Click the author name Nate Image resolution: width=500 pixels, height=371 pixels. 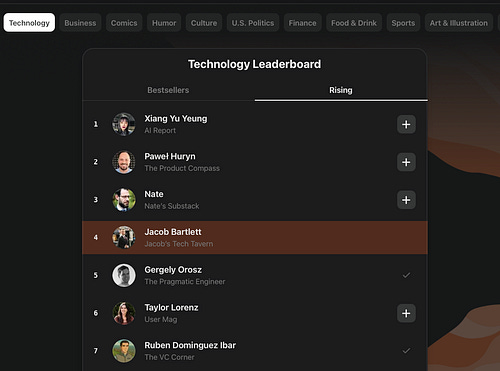(154, 194)
